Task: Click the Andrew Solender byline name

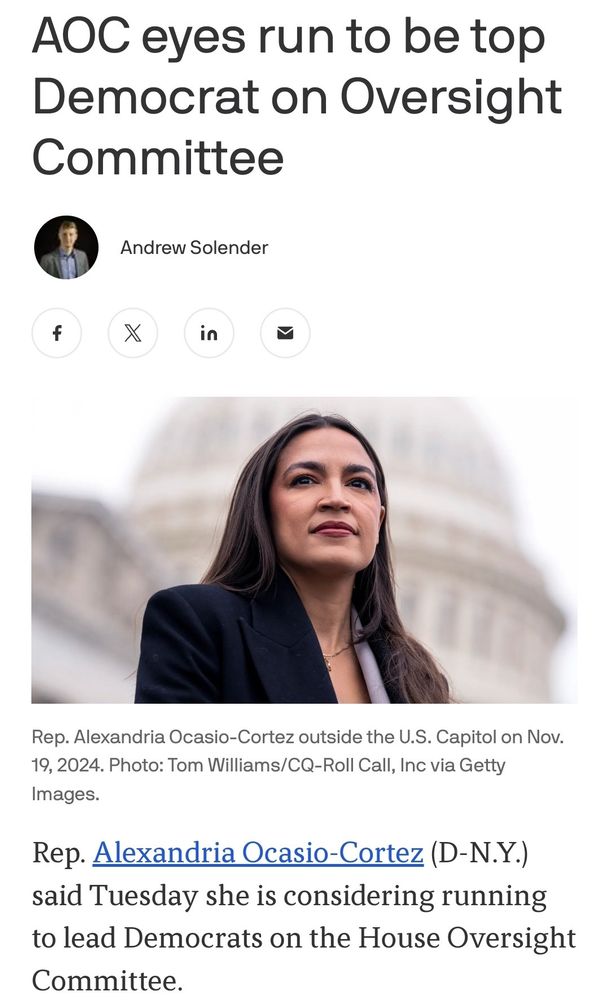Action: coord(194,247)
